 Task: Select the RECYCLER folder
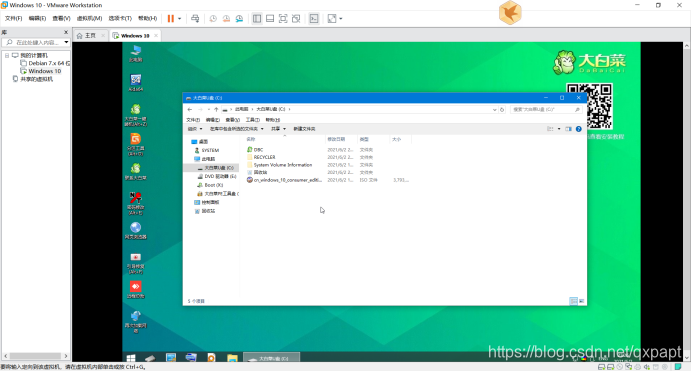pos(261,157)
